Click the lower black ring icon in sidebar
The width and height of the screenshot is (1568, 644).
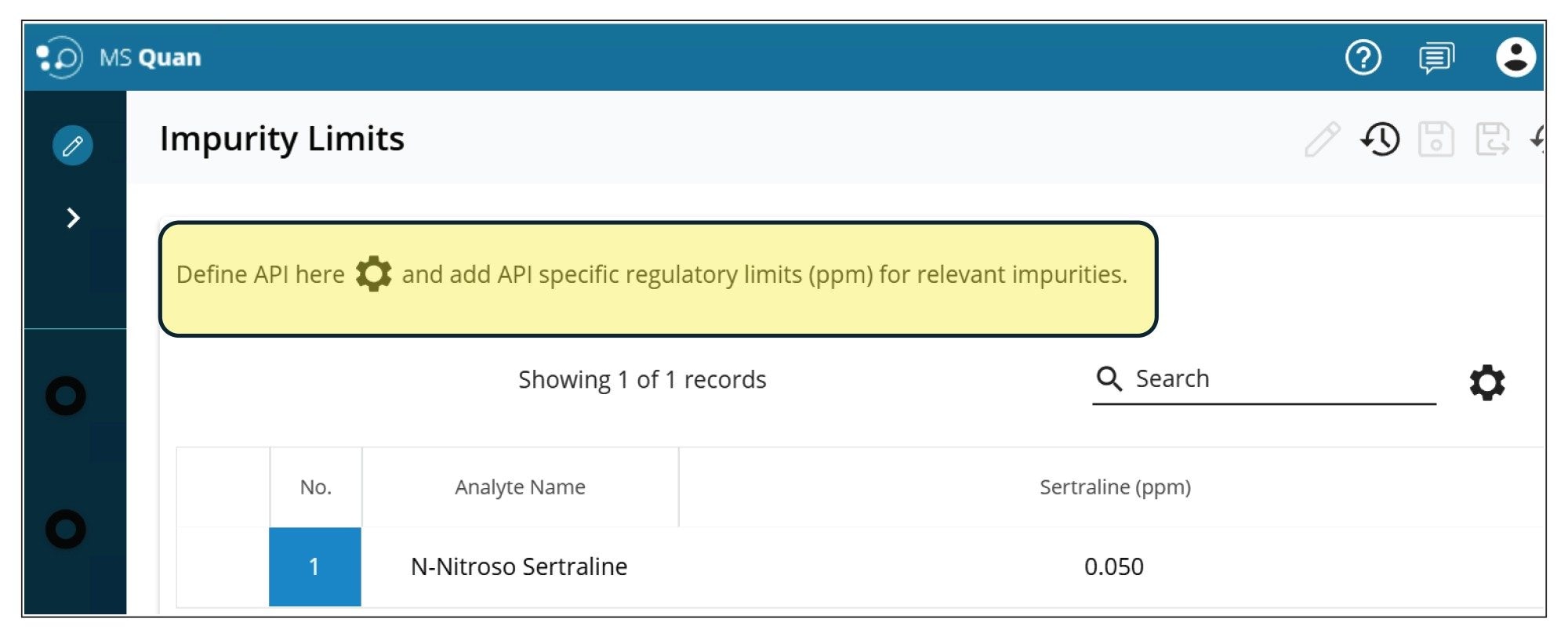pyautogui.click(x=66, y=530)
